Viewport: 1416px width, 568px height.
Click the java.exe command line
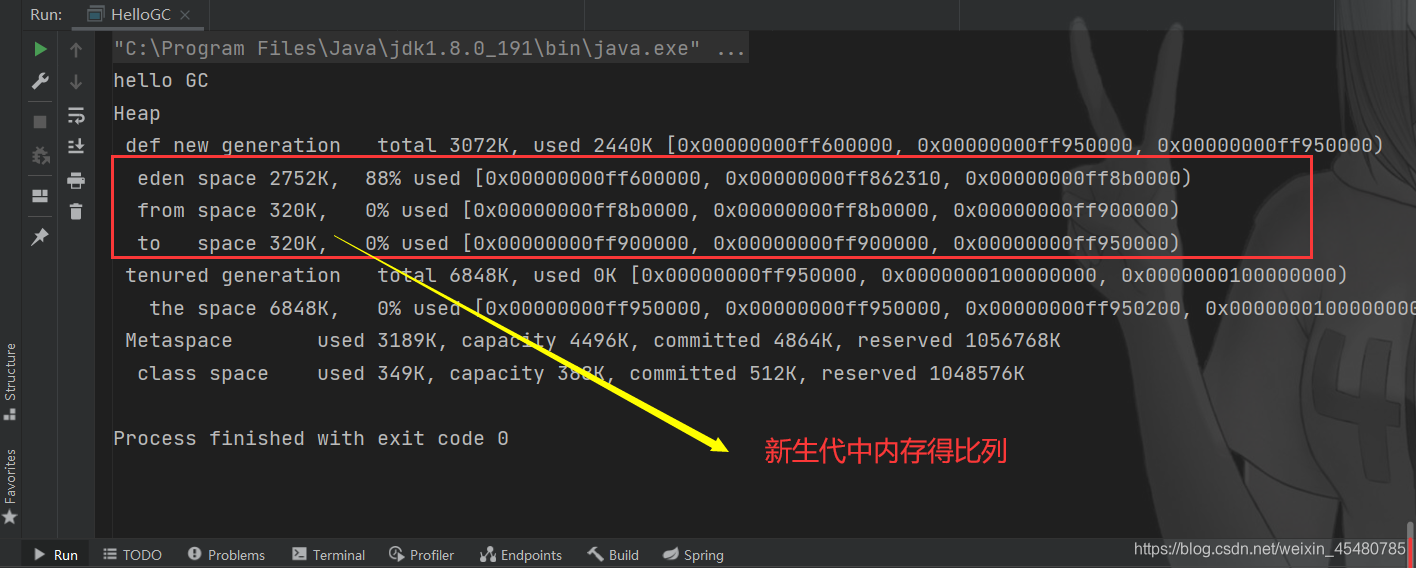coord(429,48)
